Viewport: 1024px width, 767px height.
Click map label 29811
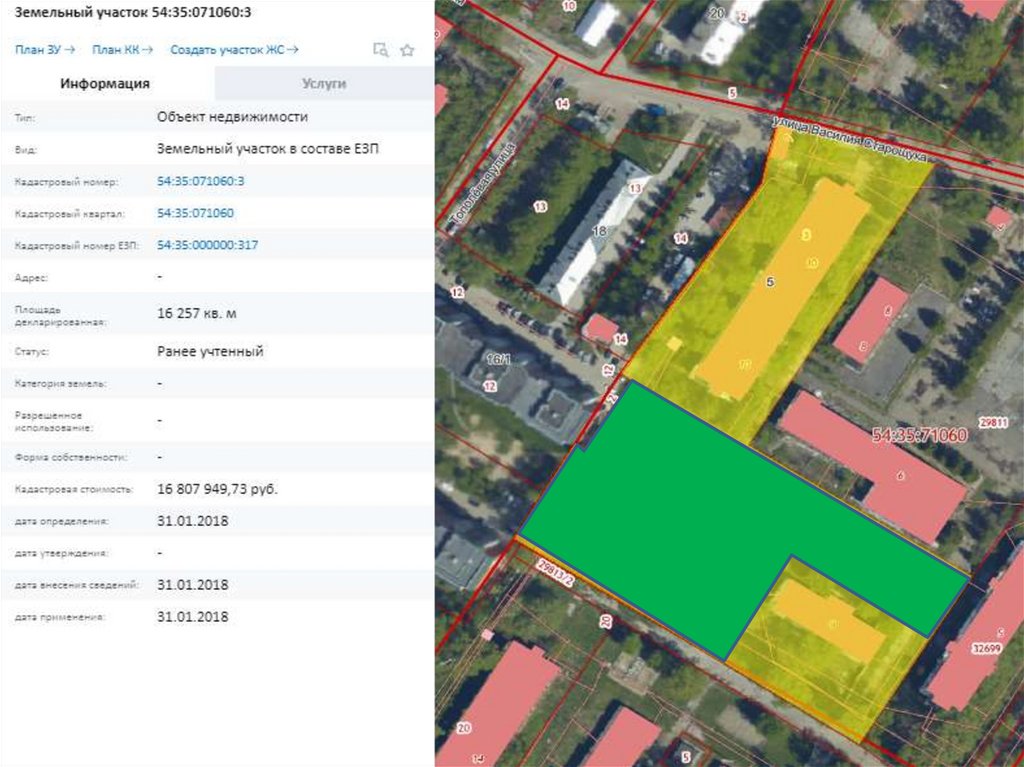point(993,423)
